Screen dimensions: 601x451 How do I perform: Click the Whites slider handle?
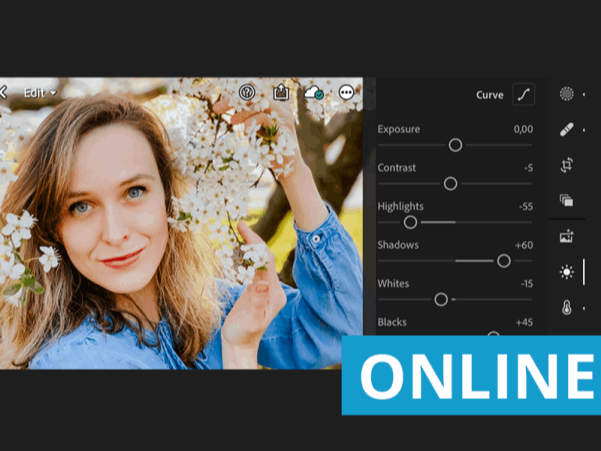pyautogui.click(x=441, y=299)
